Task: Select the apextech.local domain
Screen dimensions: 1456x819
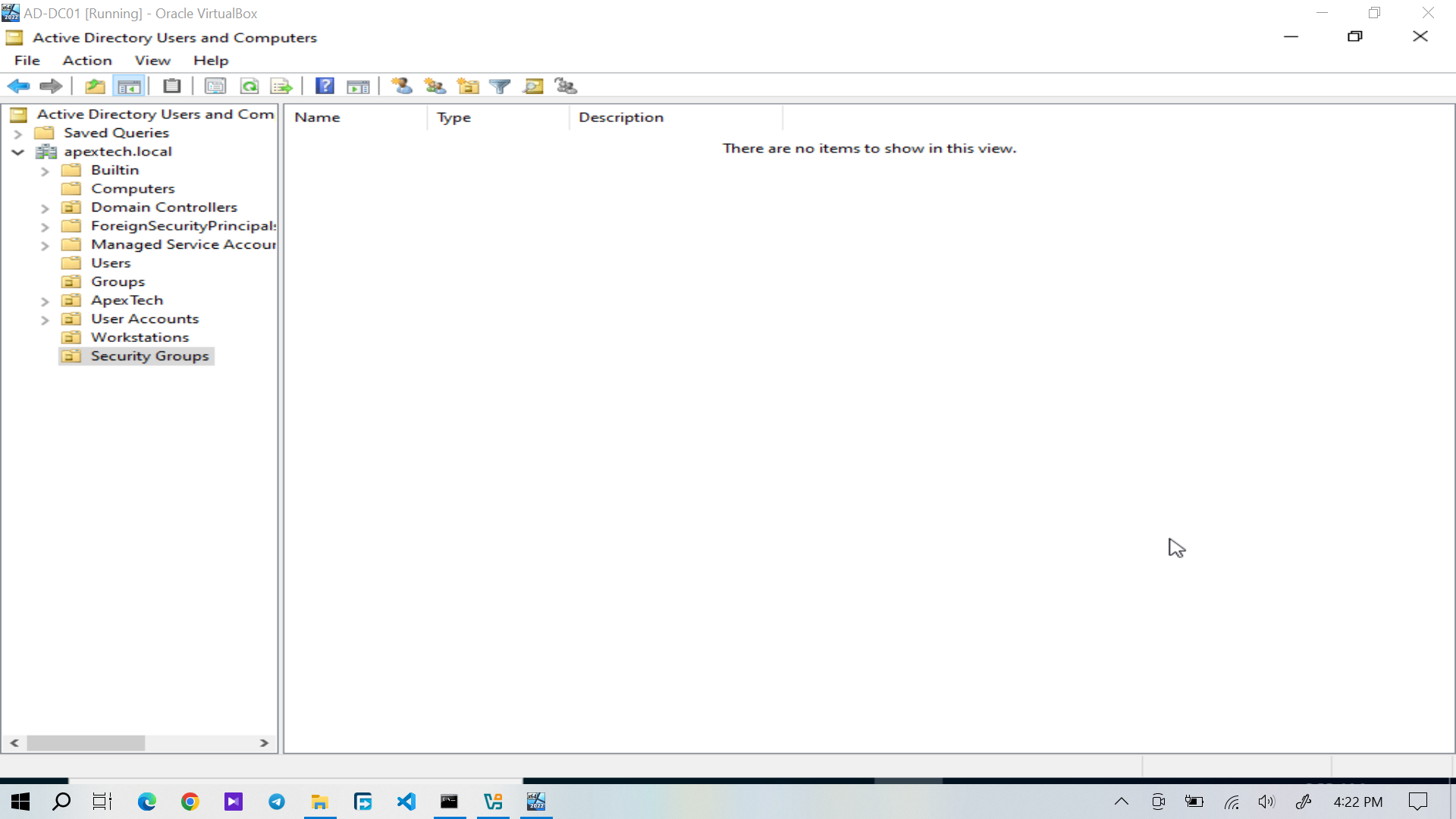Action: coord(118,152)
